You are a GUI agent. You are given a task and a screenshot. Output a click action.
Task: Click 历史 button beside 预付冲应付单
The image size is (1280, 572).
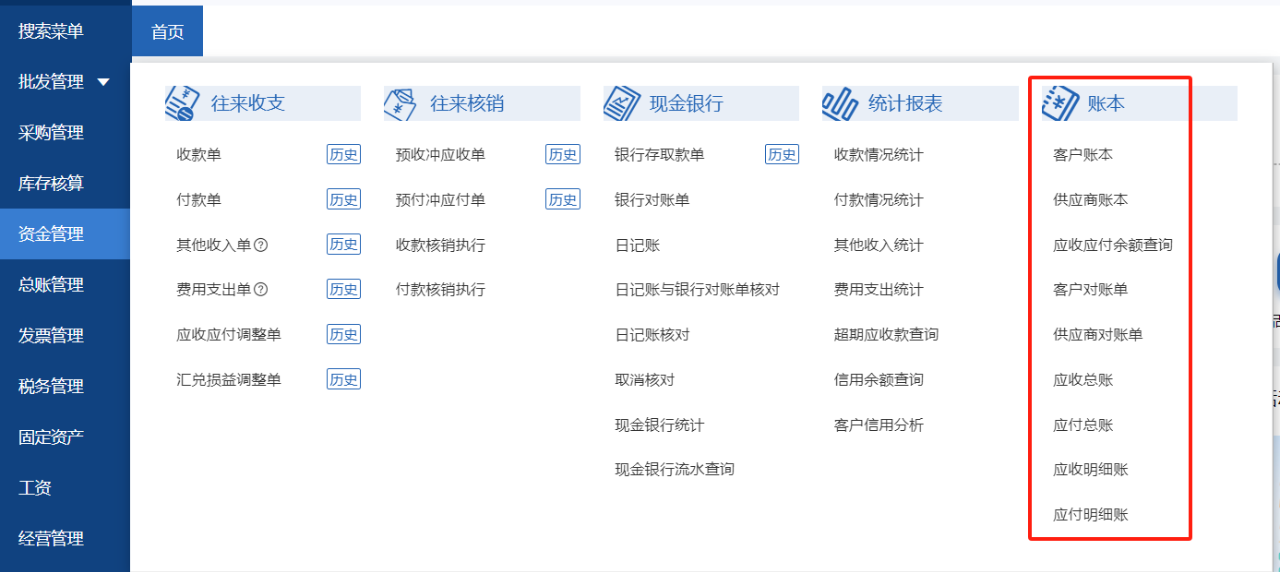[x=563, y=200]
